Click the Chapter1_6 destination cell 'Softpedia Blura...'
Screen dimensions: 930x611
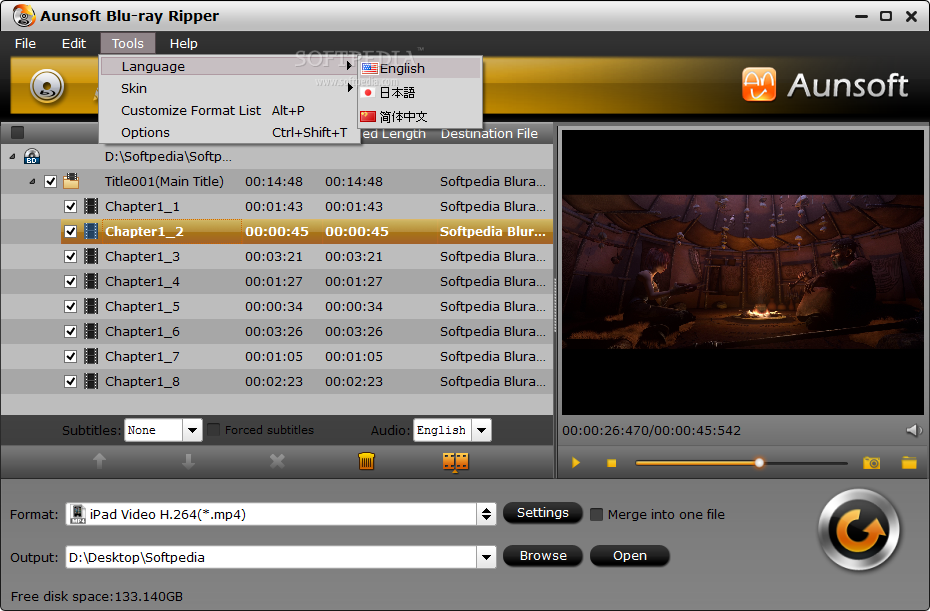coord(492,332)
